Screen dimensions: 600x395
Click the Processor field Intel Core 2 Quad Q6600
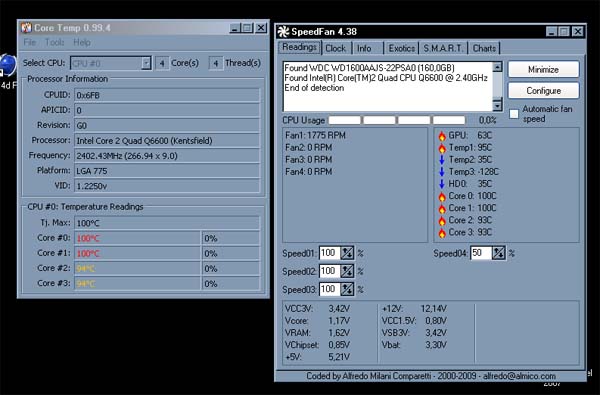[x=167, y=141]
